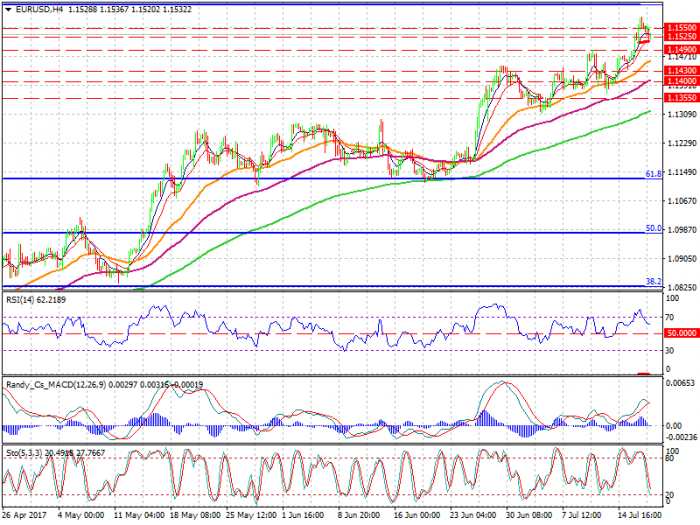The width and height of the screenshot is (700, 525).
Task: Select the 61.8 Fibonacci level label
Action: 654,174
